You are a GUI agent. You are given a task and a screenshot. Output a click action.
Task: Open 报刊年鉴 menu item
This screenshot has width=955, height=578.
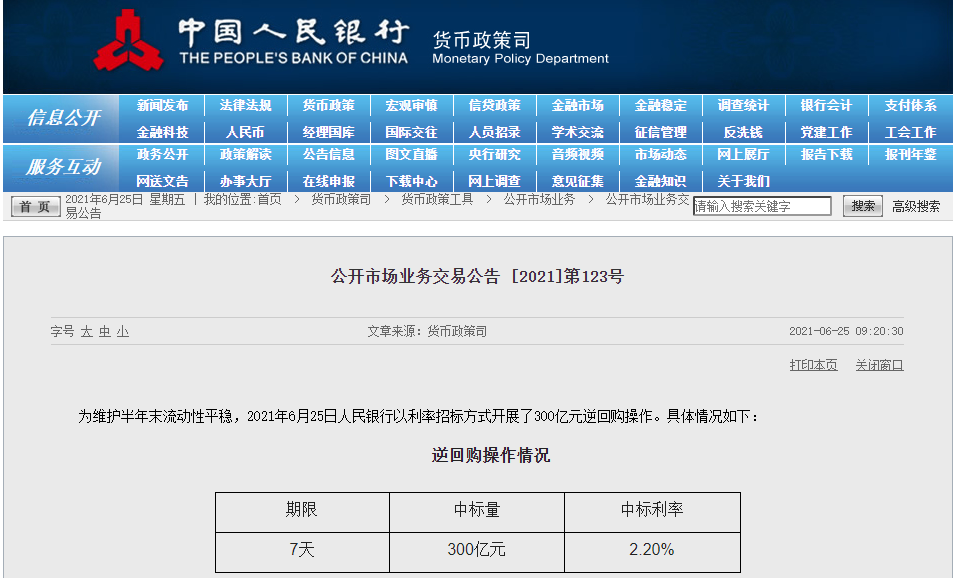click(x=911, y=155)
